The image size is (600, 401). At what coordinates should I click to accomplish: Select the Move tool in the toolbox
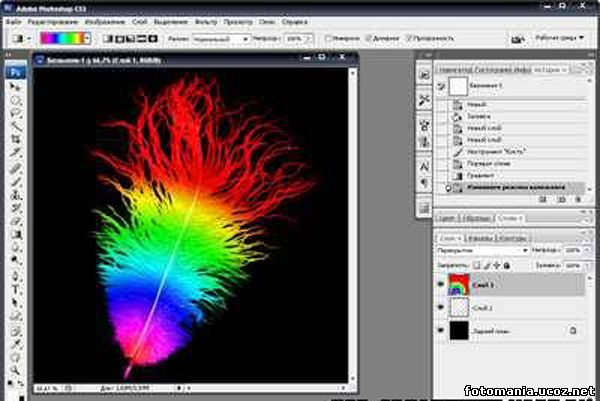[17, 87]
